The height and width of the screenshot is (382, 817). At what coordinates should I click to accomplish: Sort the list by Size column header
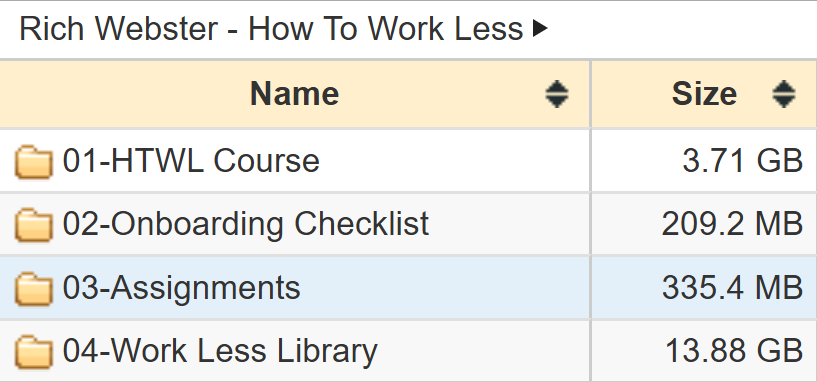[704, 94]
